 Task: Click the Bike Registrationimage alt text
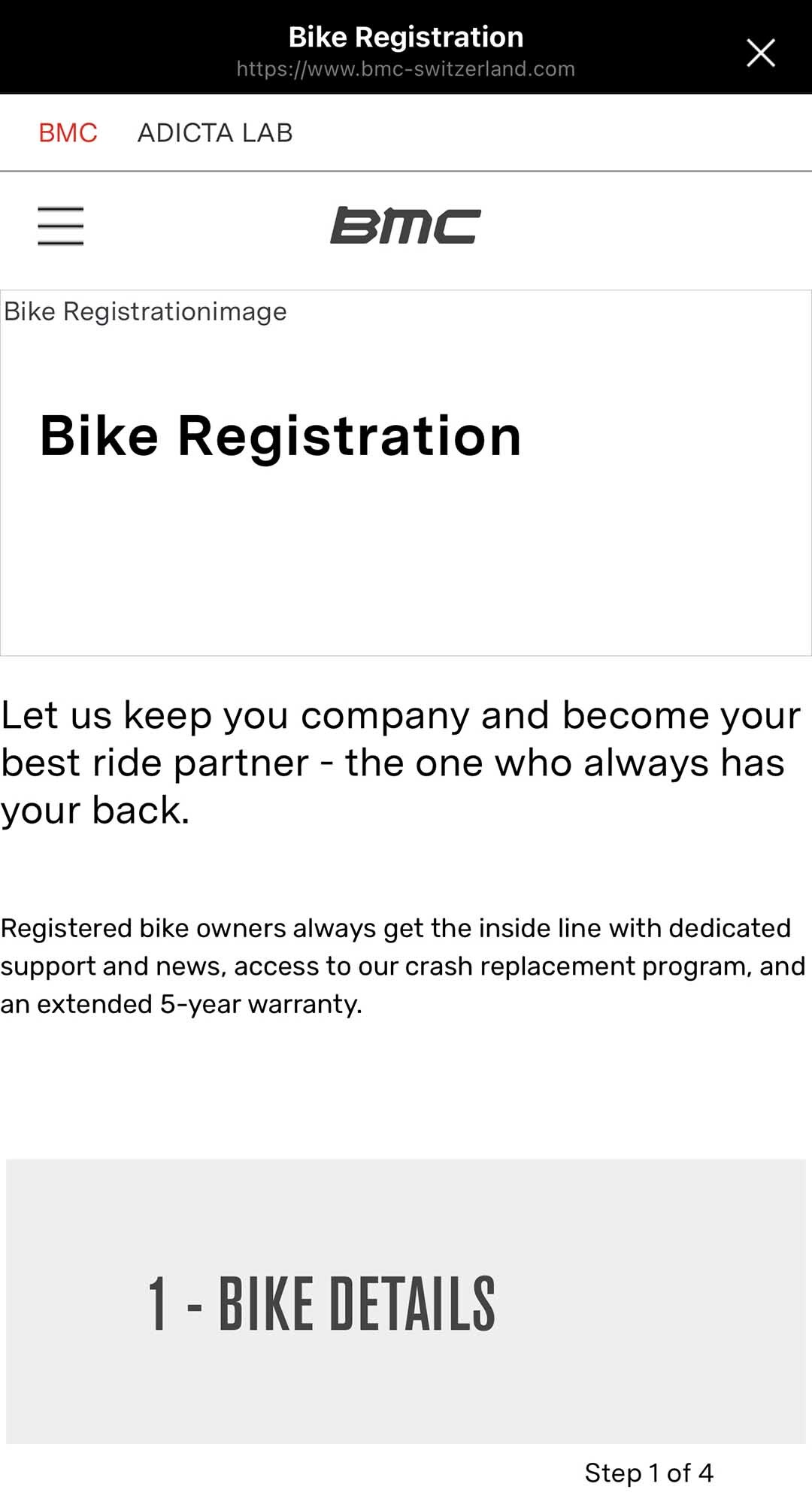(x=145, y=311)
